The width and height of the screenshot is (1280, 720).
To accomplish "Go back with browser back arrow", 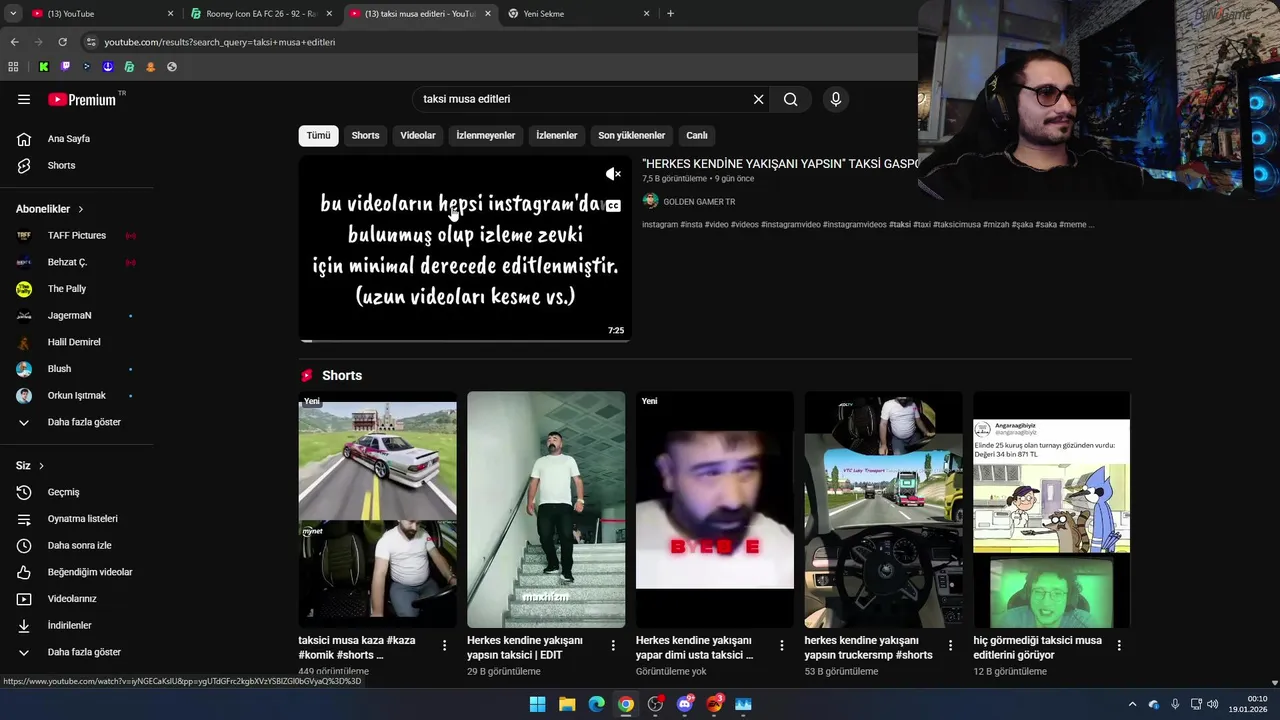I will [x=14, y=42].
